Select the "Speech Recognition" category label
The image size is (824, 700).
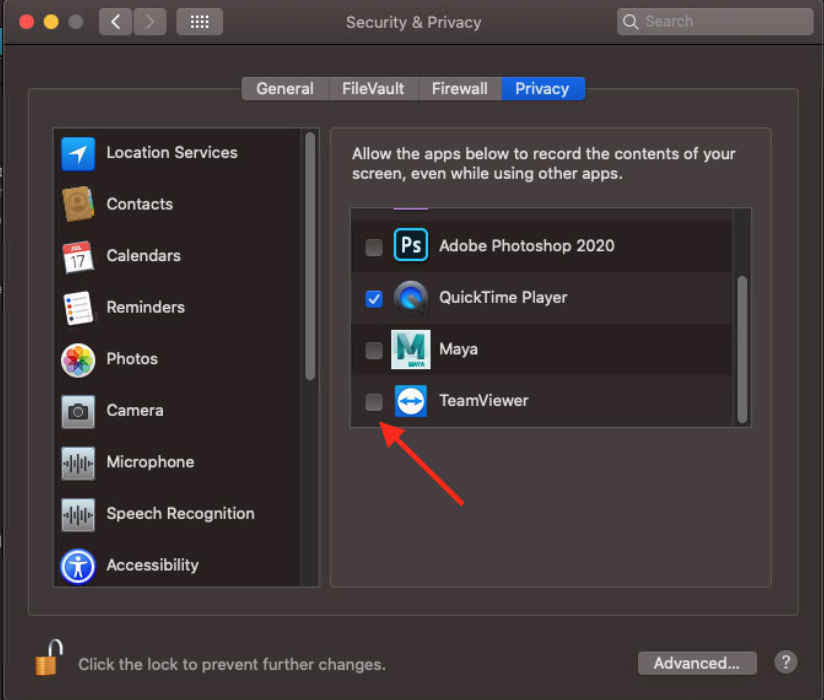pos(180,513)
